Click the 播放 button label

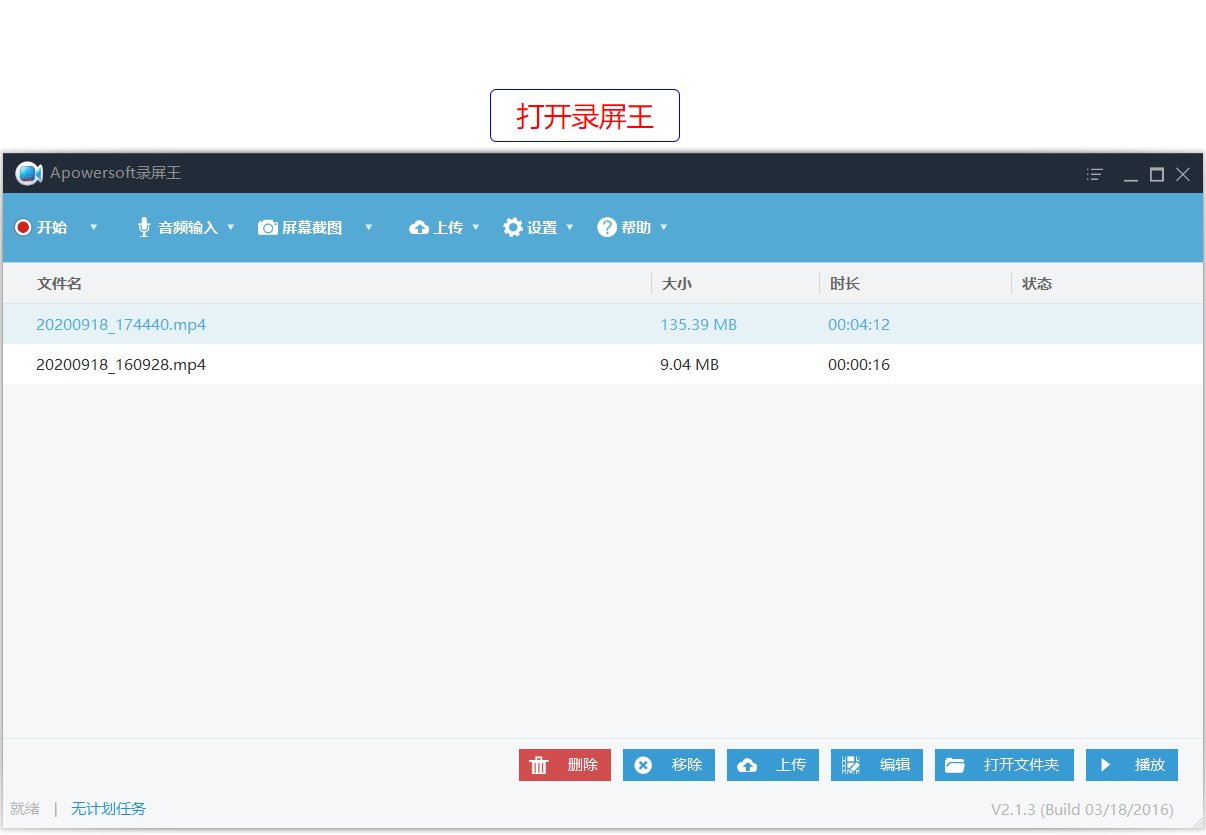(1150, 765)
